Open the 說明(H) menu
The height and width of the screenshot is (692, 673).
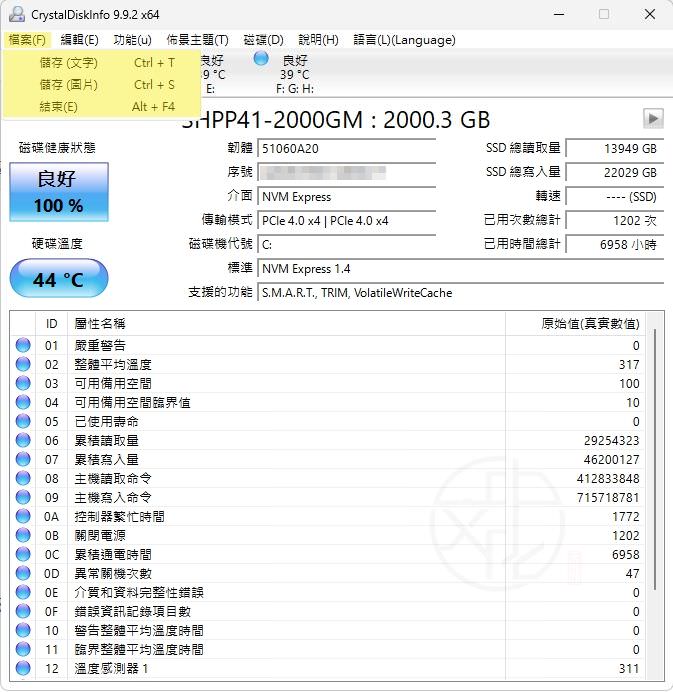pos(318,40)
